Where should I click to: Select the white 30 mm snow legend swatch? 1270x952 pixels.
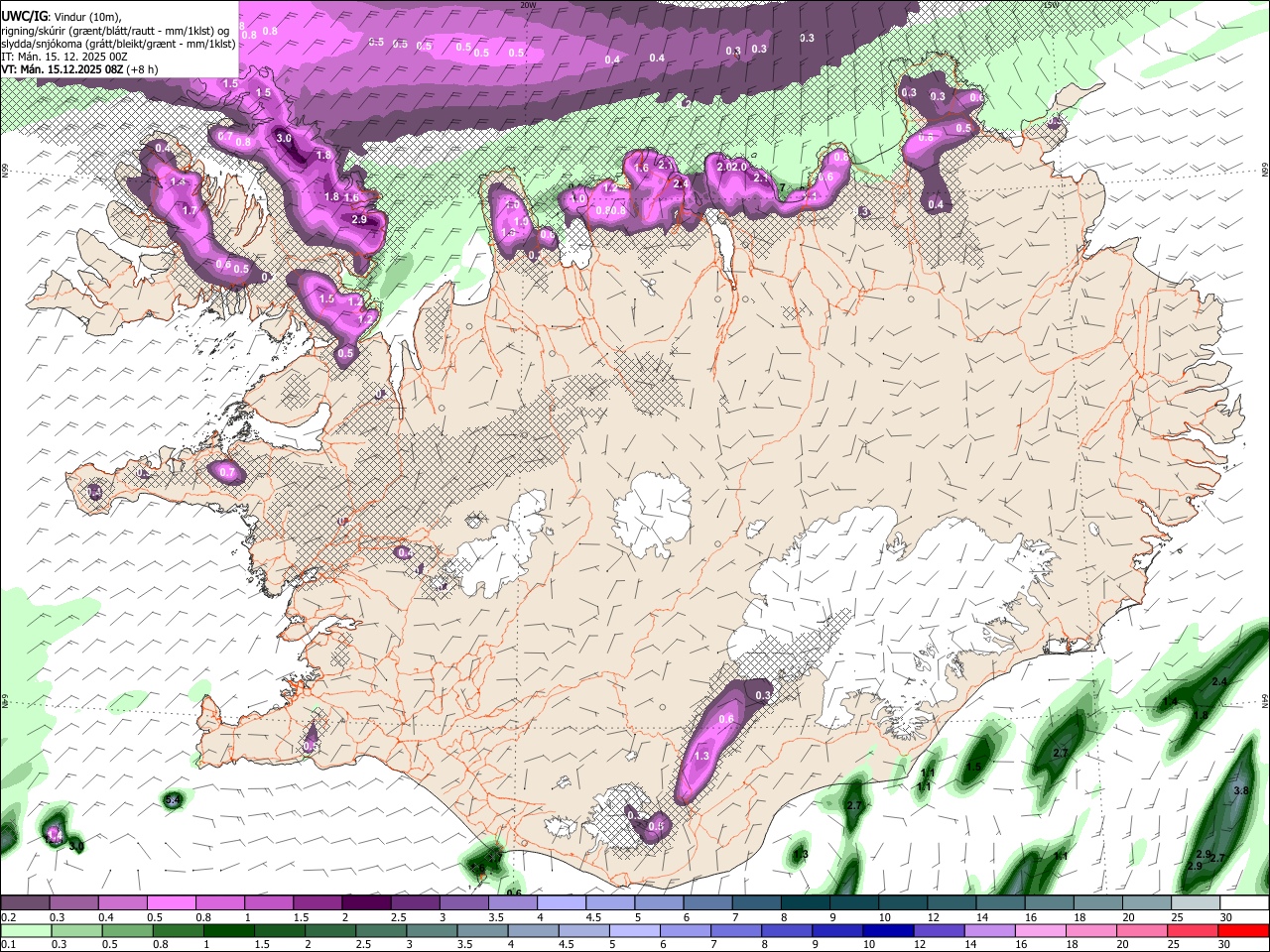[x=1244, y=903]
